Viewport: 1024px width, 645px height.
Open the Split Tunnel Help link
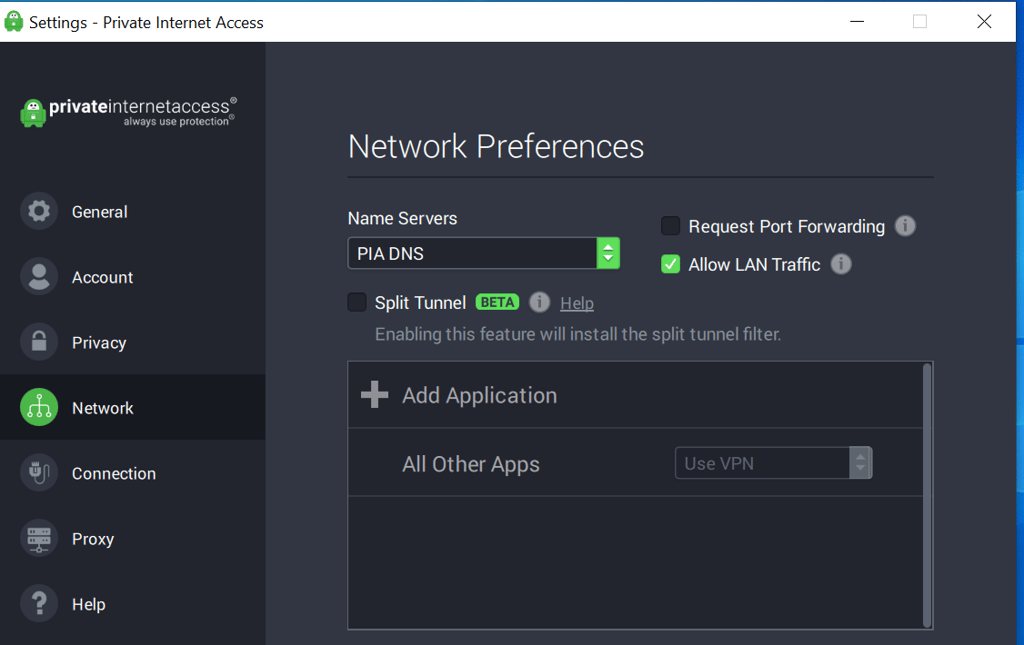(577, 303)
